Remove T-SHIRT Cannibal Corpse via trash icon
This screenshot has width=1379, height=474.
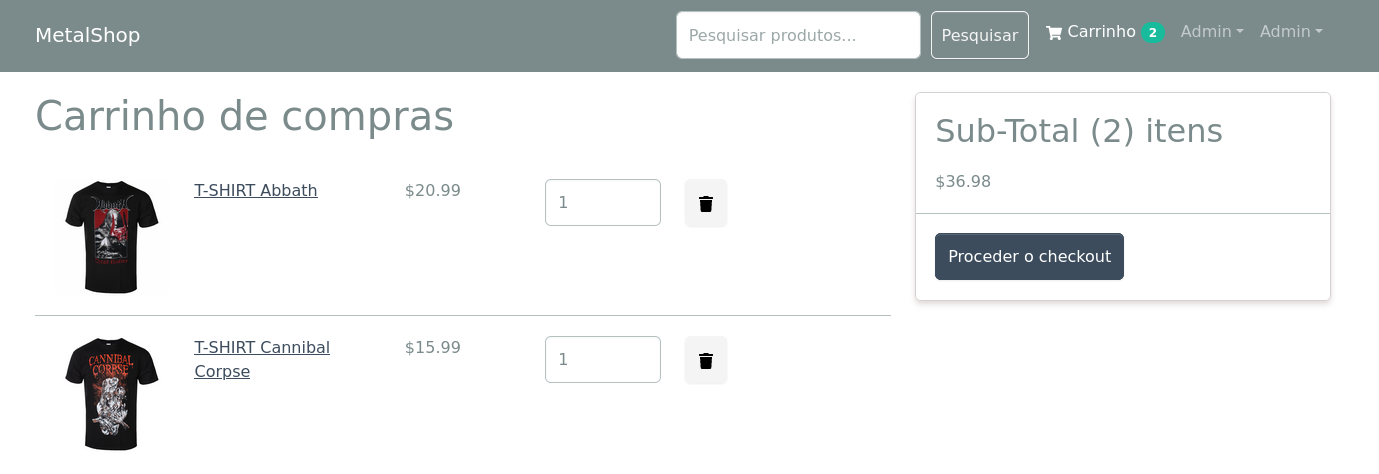click(x=705, y=361)
